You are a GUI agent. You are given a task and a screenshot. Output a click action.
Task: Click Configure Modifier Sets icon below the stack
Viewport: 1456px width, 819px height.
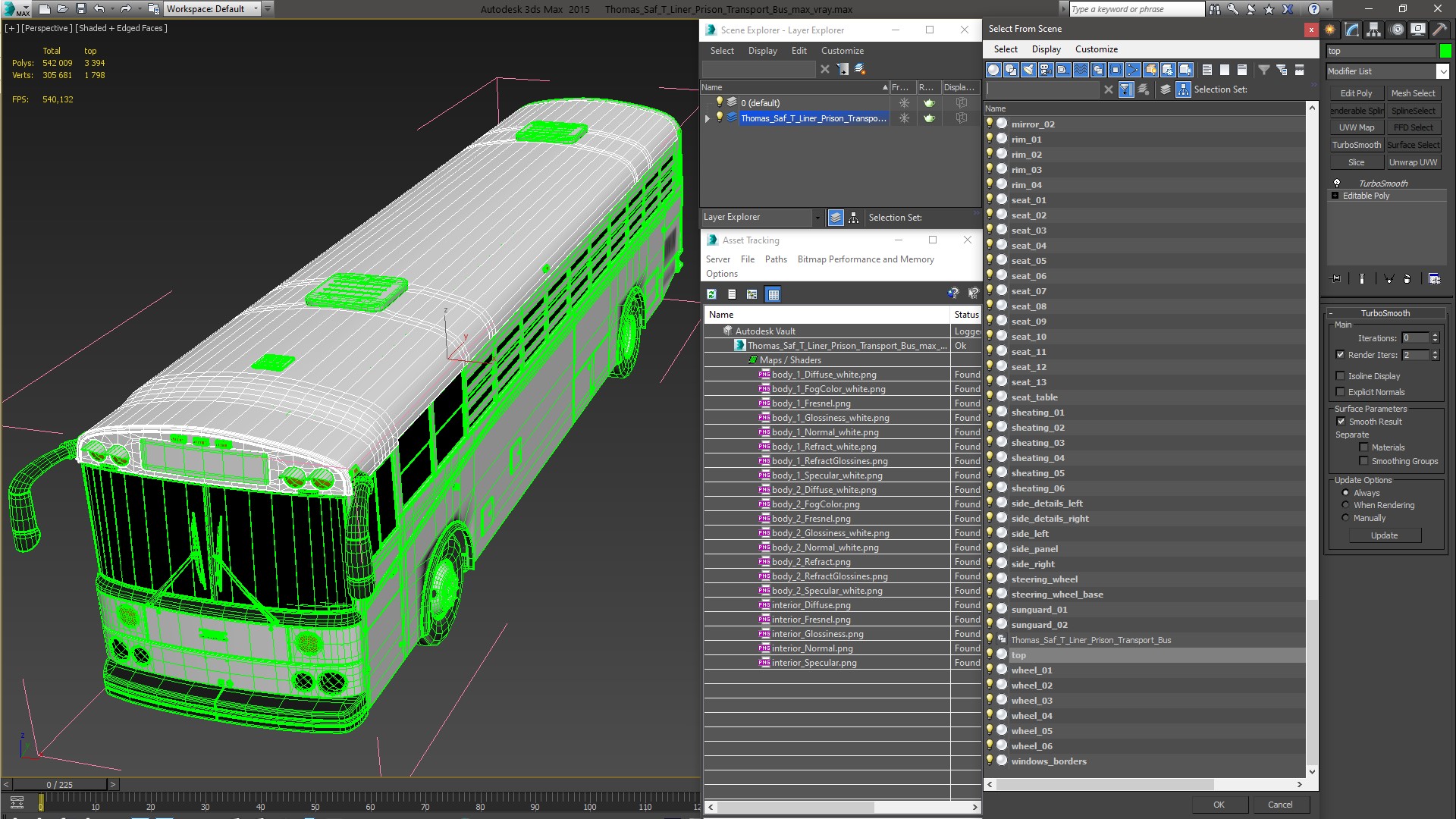(1434, 279)
